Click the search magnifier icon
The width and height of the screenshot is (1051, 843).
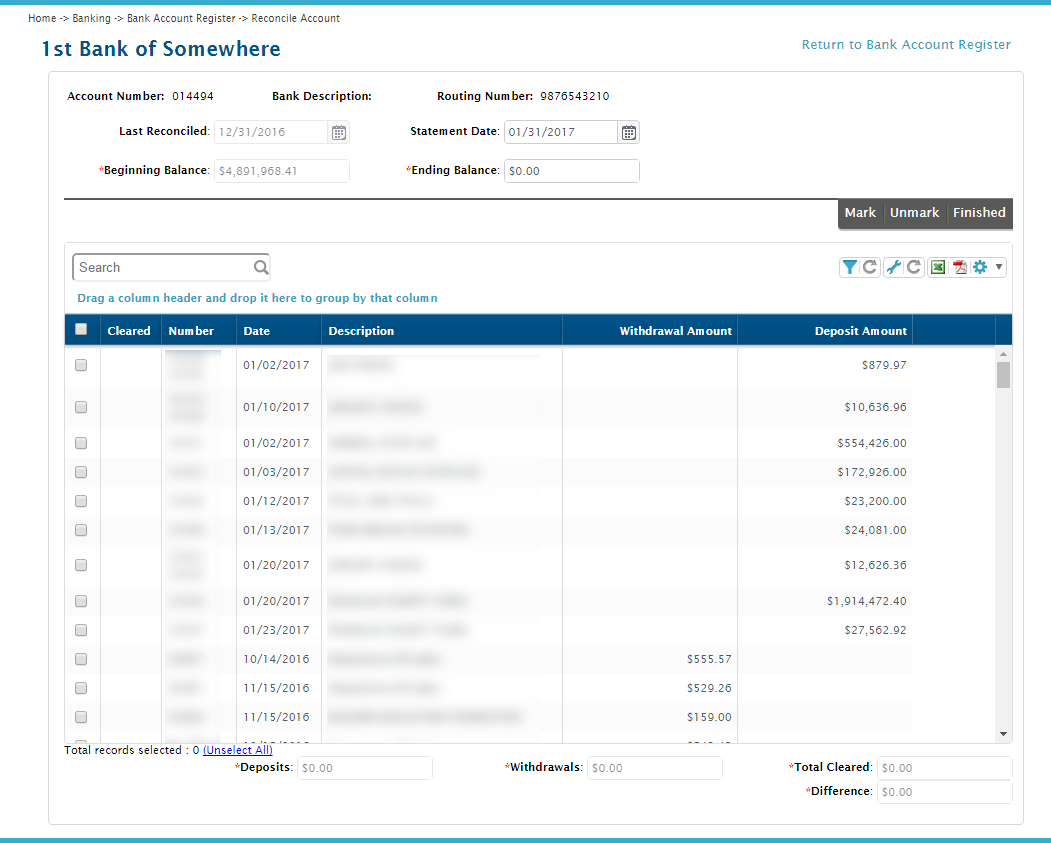pos(260,267)
